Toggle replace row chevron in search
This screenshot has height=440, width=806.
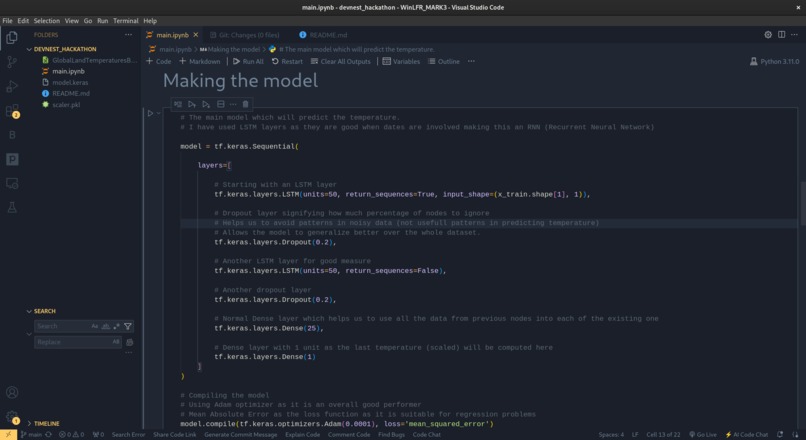(x=29, y=334)
